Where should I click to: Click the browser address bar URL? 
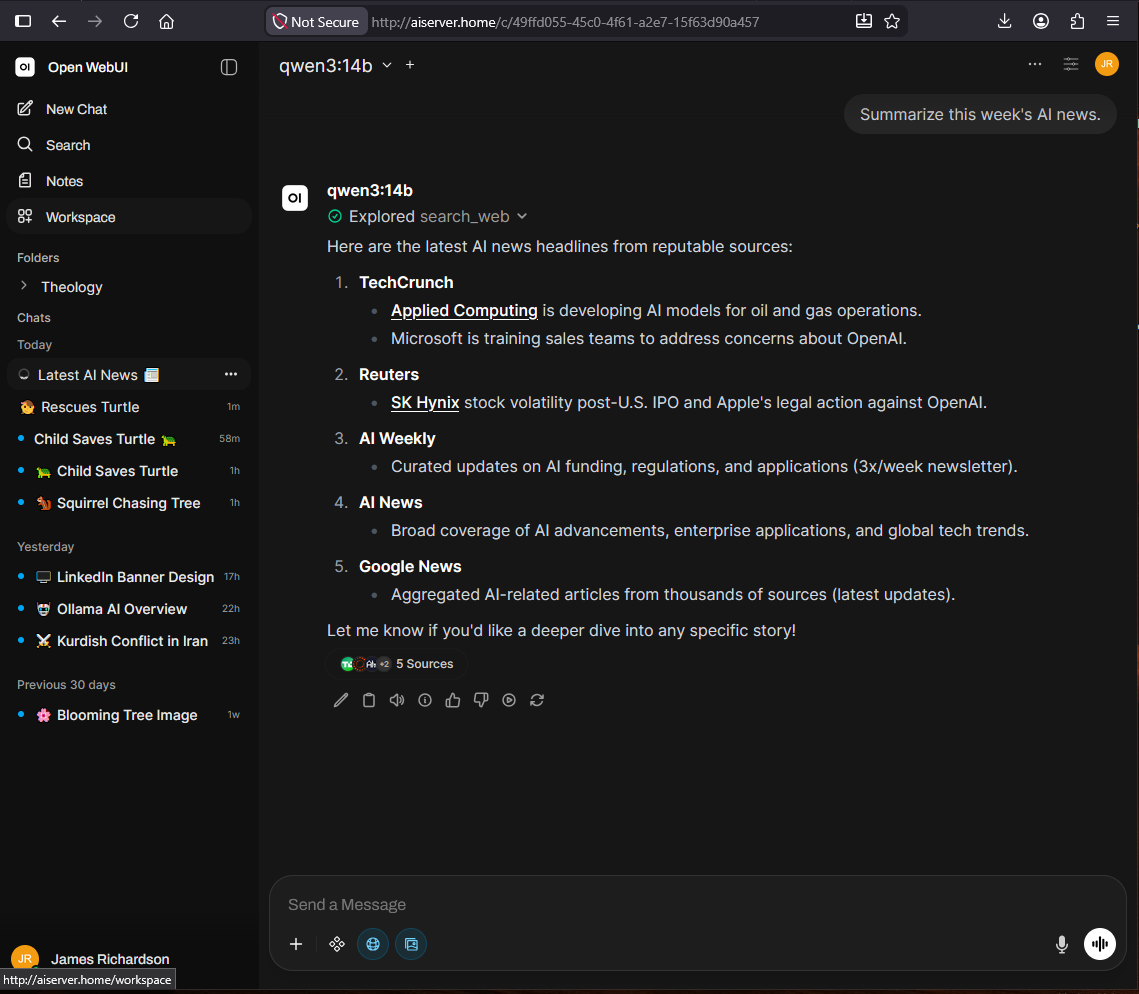tap(565, 22)
